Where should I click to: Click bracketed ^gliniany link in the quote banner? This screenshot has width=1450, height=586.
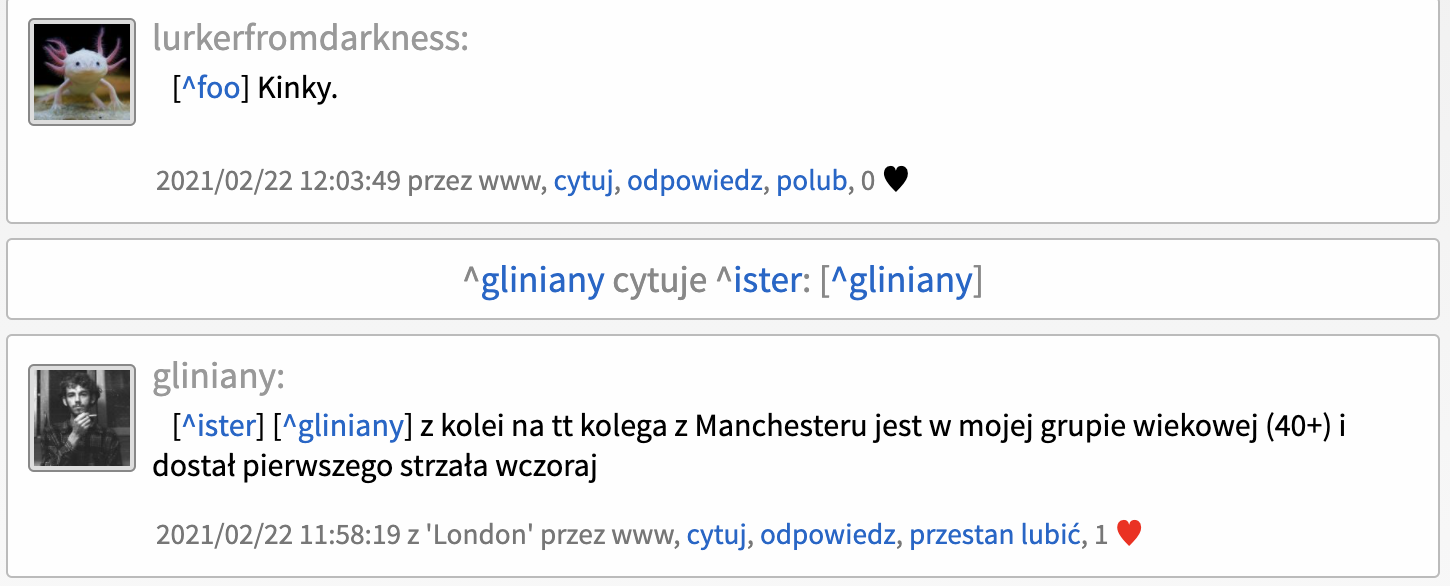click(x=901, y=281)
